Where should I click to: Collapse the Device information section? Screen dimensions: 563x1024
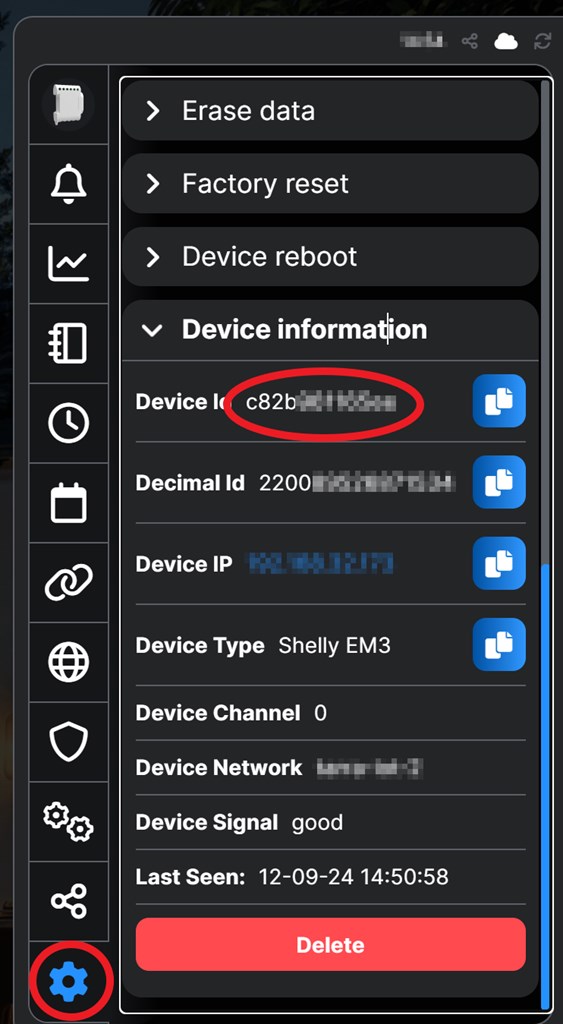[x=330, y=330]
